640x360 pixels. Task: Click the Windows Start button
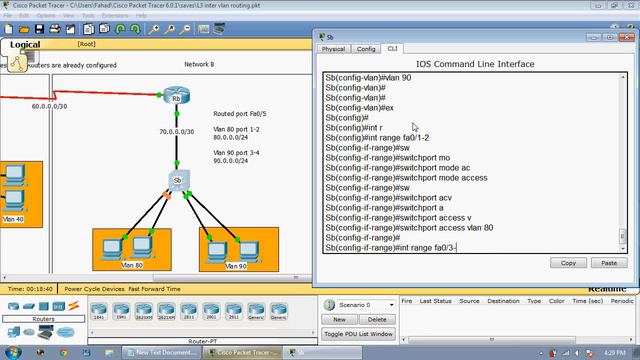13,352
